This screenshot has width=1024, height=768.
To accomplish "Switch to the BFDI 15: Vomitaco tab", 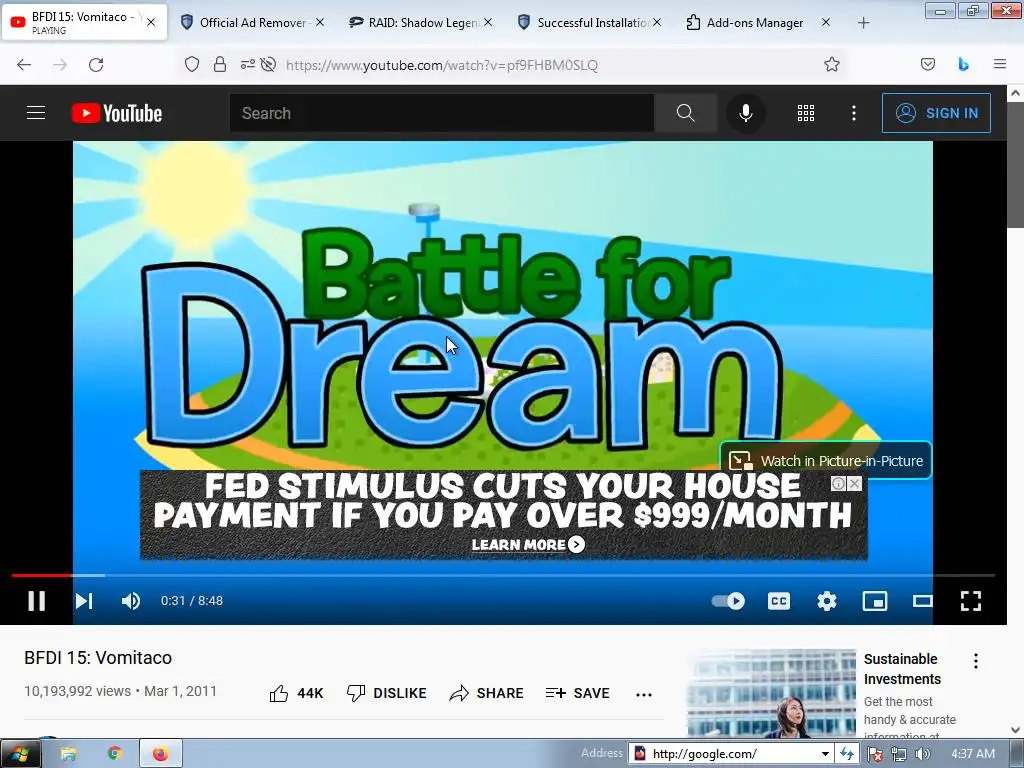I will click(84, 22).
